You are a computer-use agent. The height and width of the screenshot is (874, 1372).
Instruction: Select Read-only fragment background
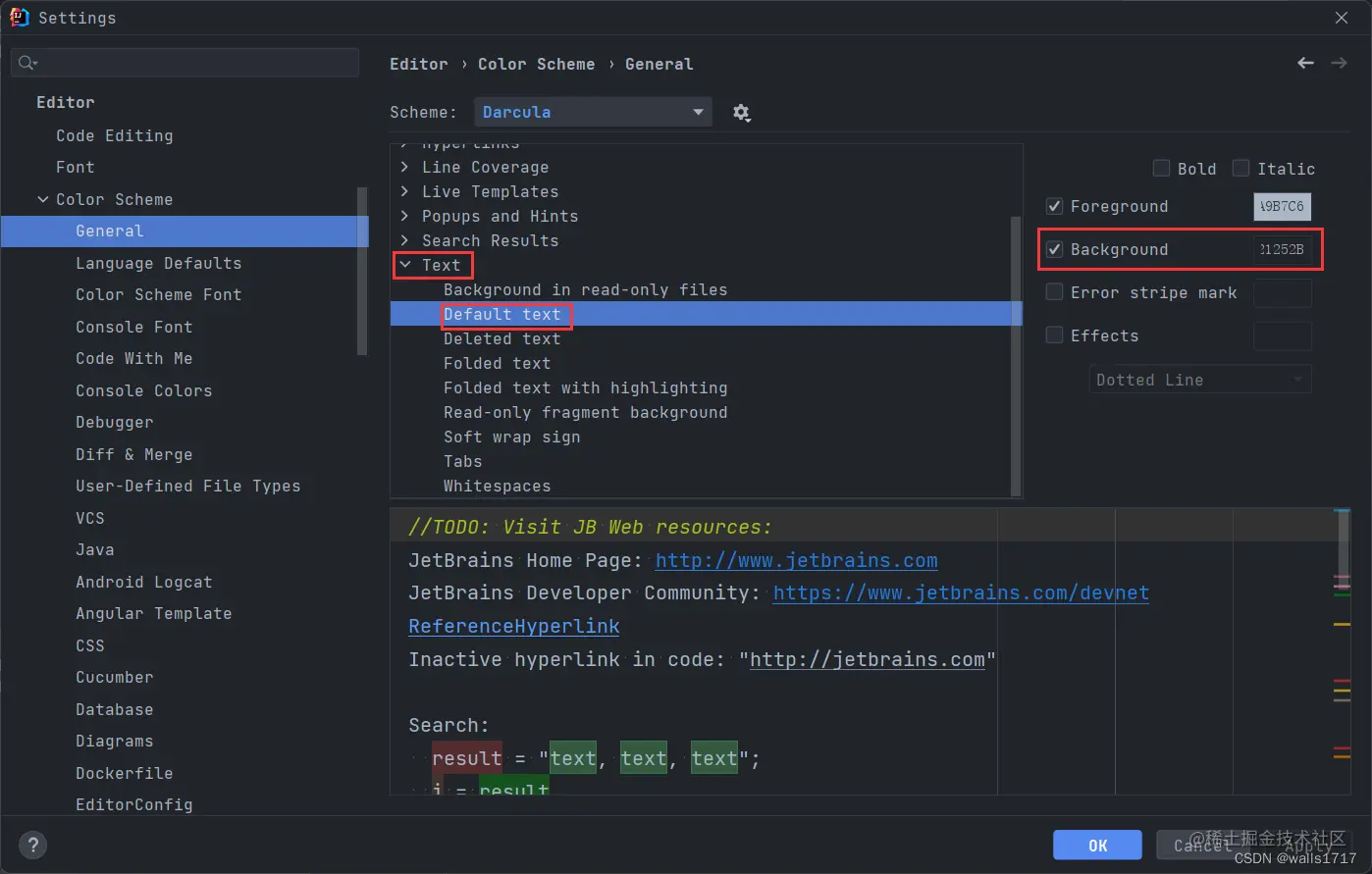tap(585, 412)
